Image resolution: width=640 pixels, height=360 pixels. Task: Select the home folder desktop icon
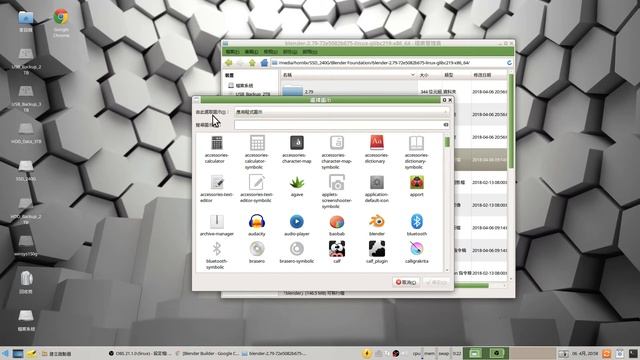pyautogui.click(x=26, y=21)
